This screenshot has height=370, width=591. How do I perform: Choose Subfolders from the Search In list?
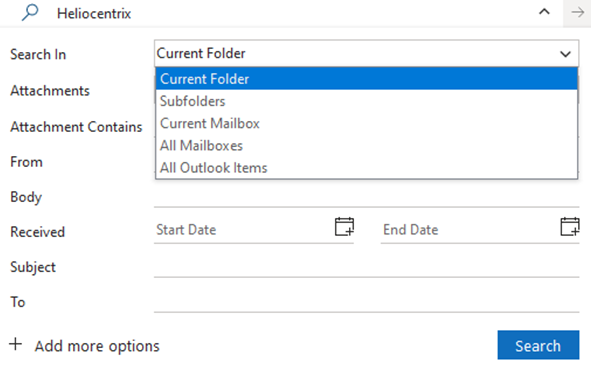coord(366,101)
